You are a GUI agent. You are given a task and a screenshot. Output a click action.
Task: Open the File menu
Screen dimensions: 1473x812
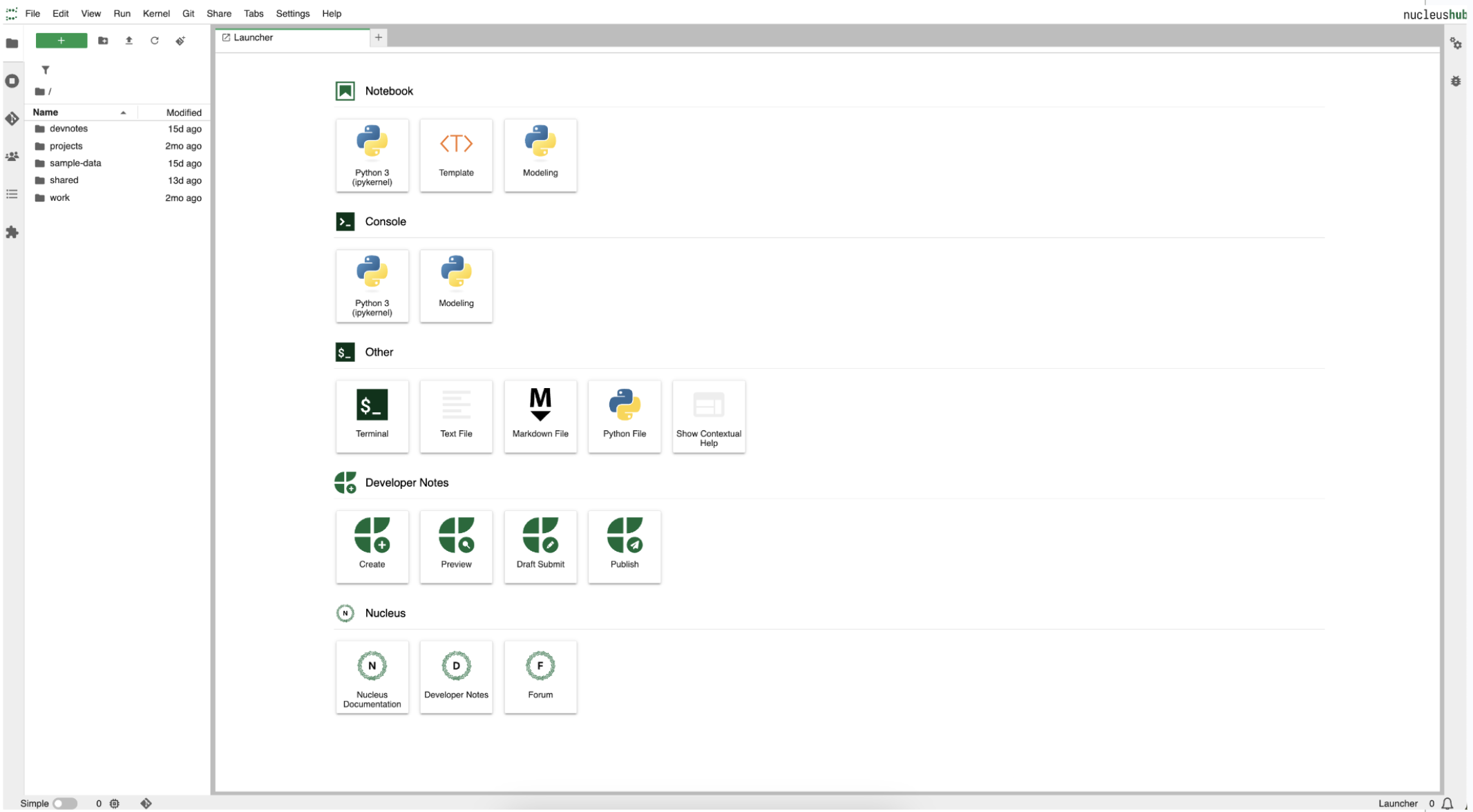pos(32,13)
